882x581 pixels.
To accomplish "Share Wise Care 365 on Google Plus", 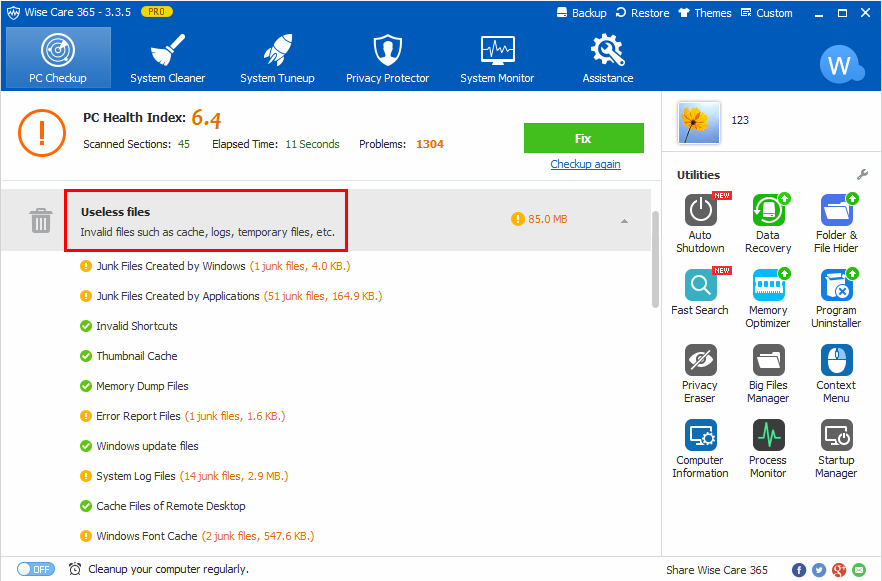I will point(839,570).
